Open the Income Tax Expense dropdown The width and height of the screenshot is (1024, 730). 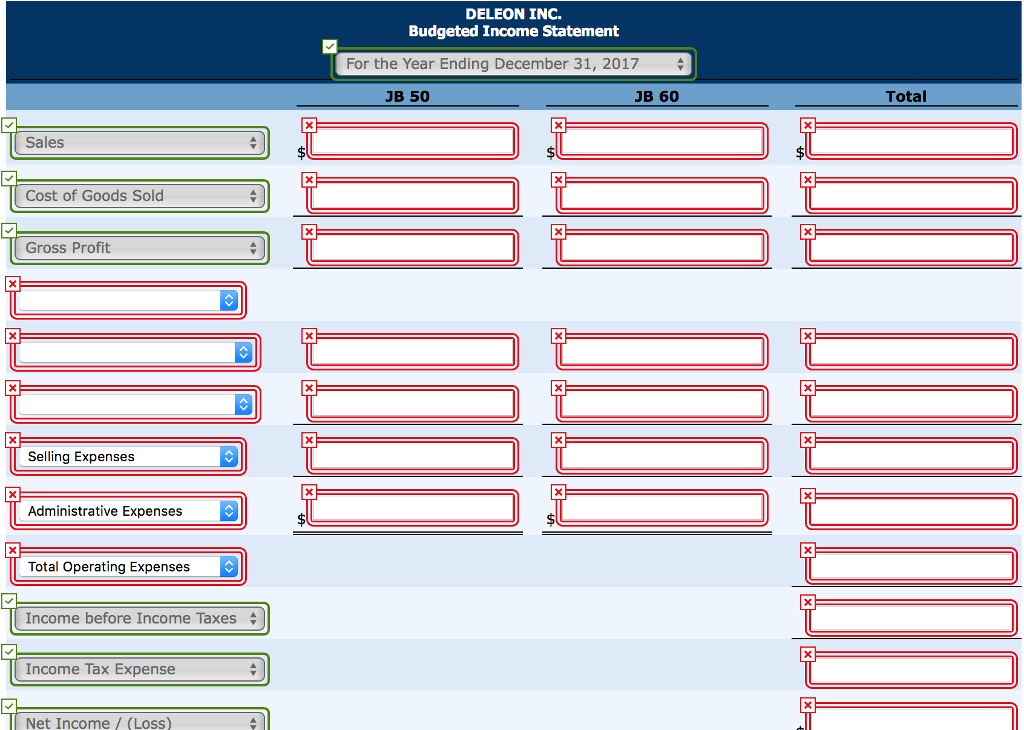point(140,669)
